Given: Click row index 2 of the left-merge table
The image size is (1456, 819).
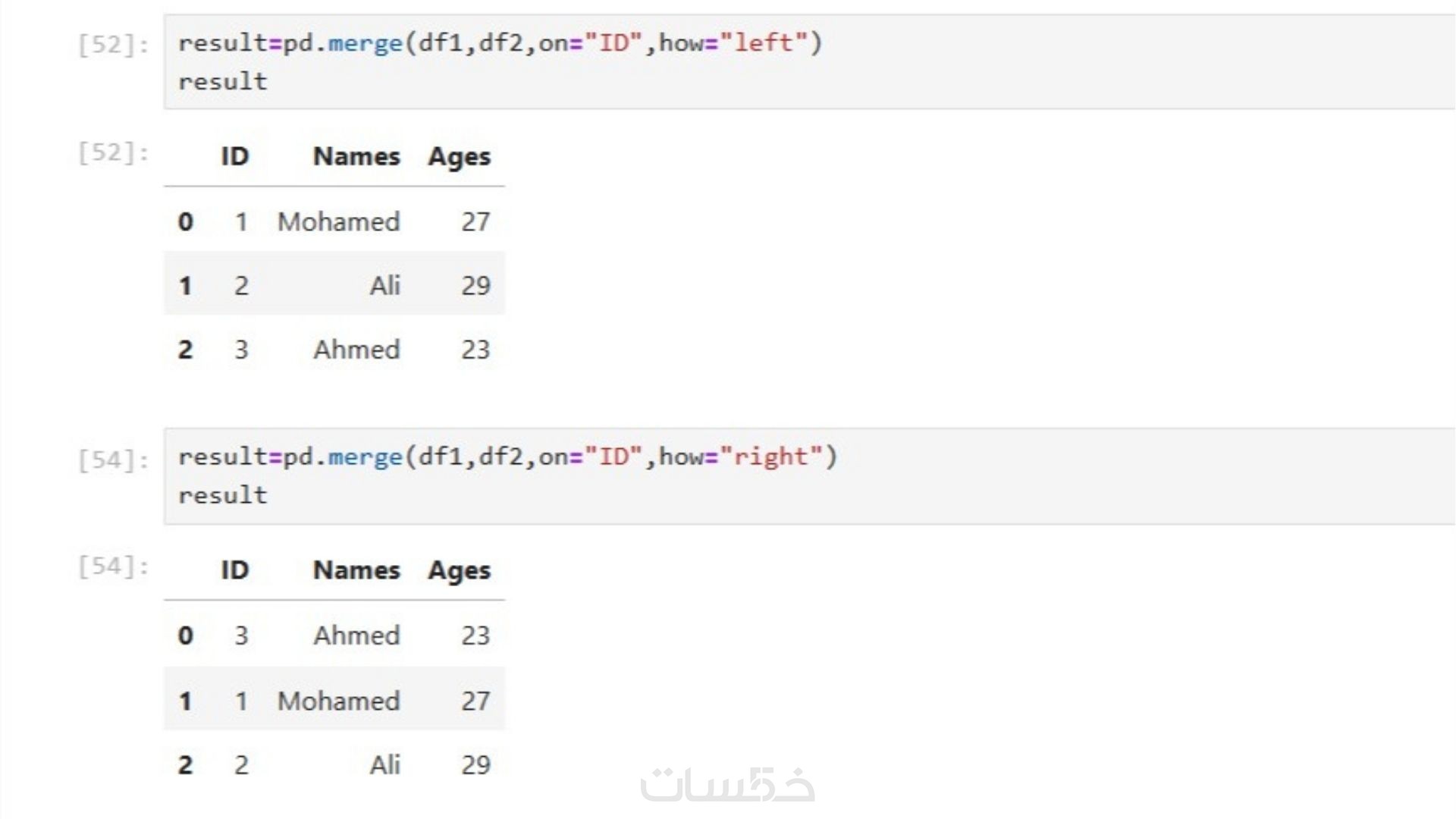Looking at the screenshot, I should click(x=185, y=350).
